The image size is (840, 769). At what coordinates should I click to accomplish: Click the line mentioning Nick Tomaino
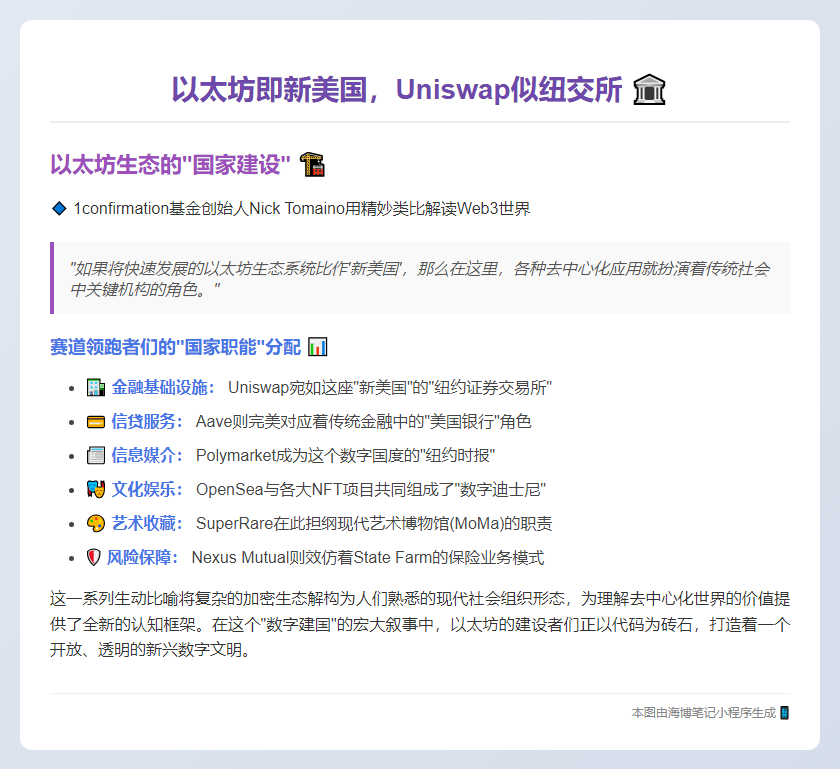pyautogui.click(x=302, y=208)
